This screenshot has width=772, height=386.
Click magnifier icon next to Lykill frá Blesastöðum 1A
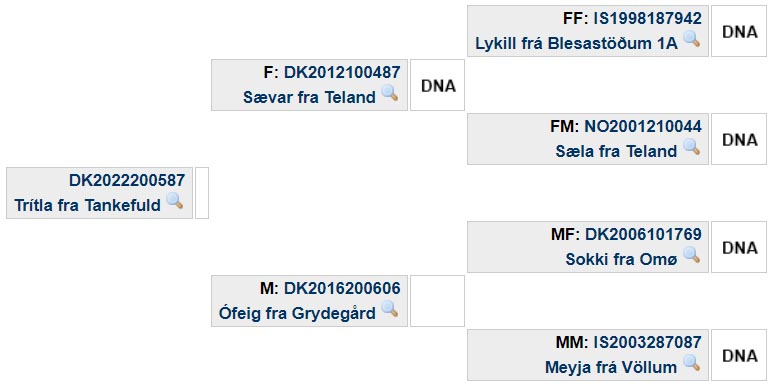(x=692, y=38)
